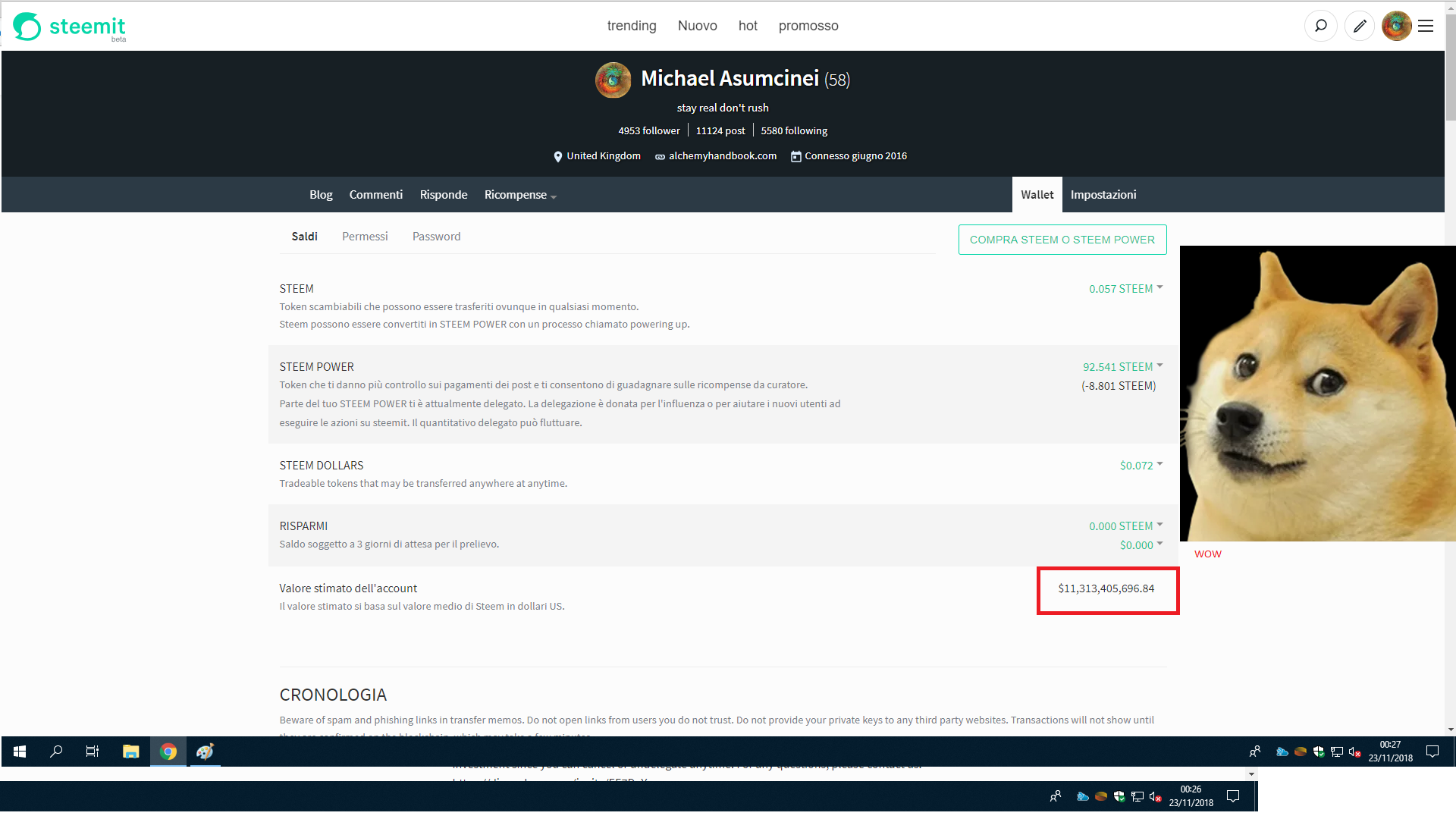Open the 0.057 STEEM balance dropdown
This screenshot has height=819, width=1456.
(x=1125, y=289)
